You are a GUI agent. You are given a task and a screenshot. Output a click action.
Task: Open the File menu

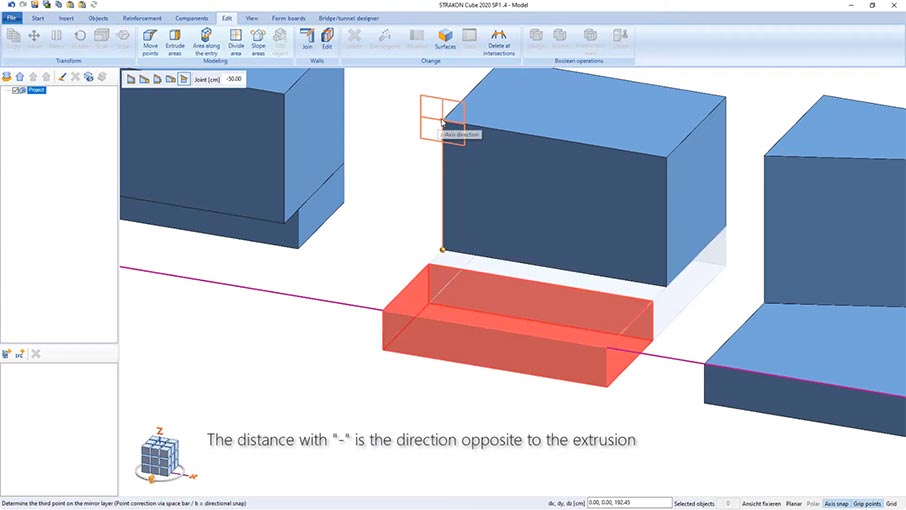(12, 18)
